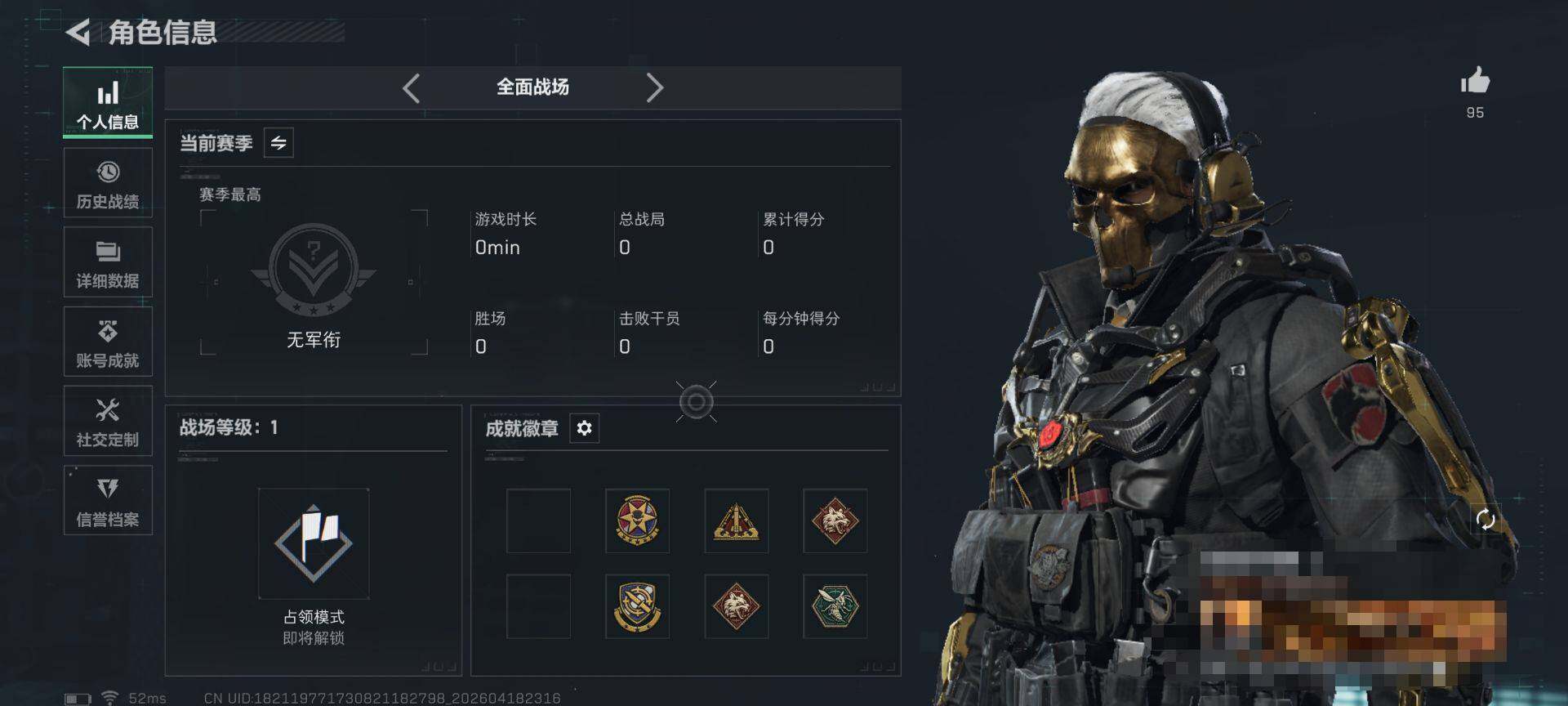The image size is (1568, 706).
Task: Open 社交定制 customization section
Action: click(108, 421)
